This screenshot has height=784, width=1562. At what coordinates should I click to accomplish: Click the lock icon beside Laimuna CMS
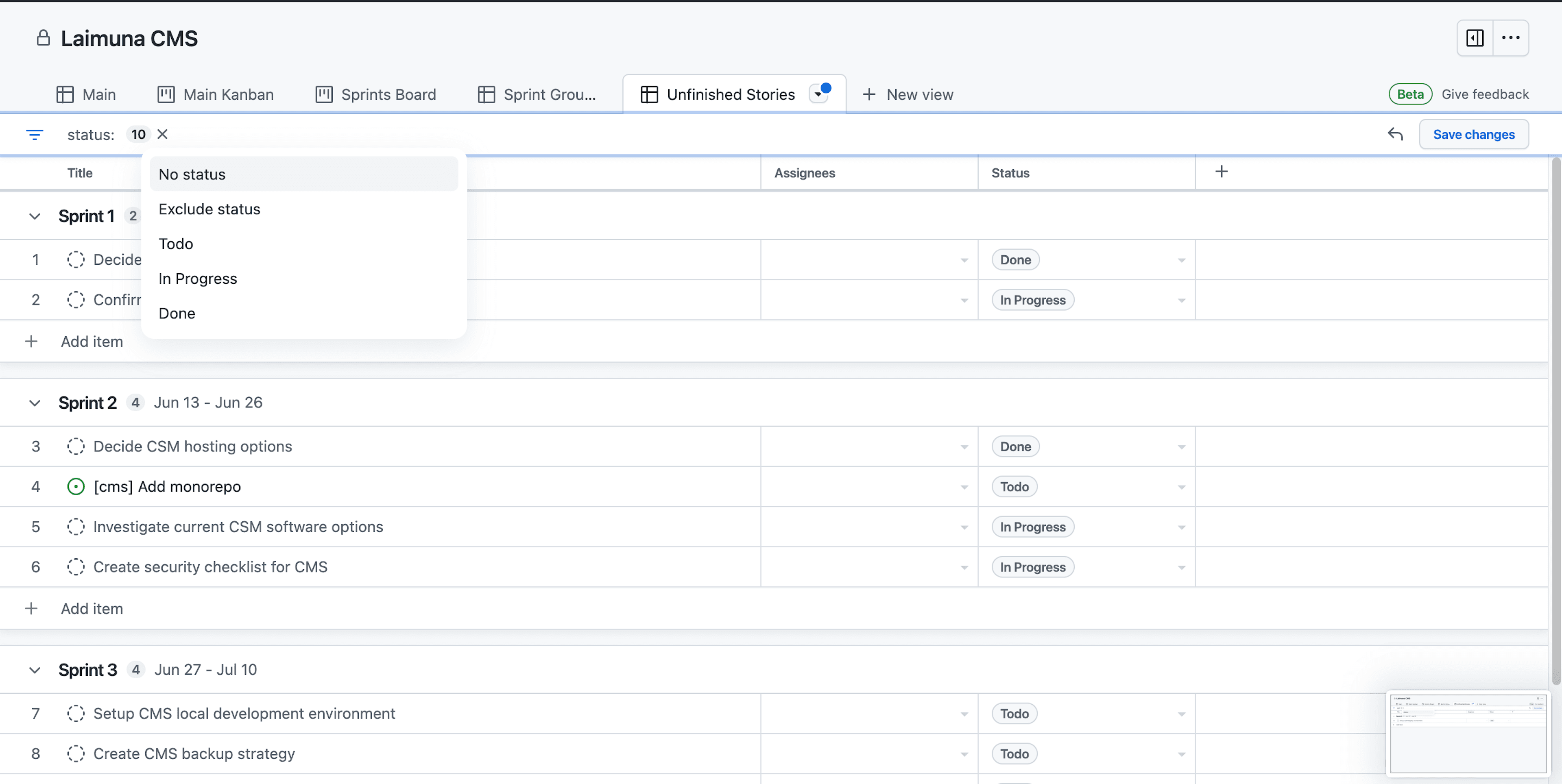pyautogui.click(x=43, y=37)
